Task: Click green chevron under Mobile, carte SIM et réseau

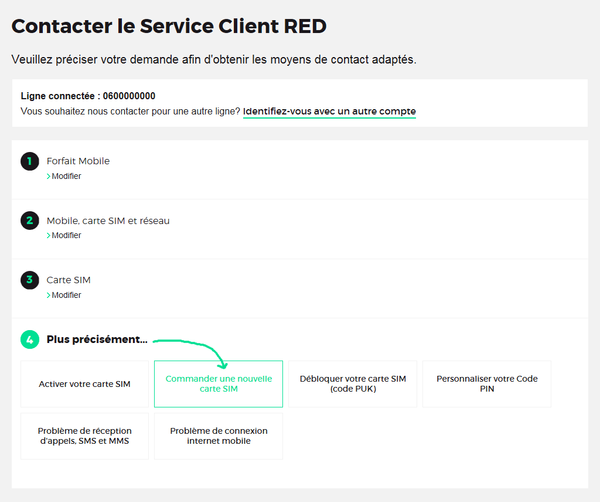Action: pos(49,235)
